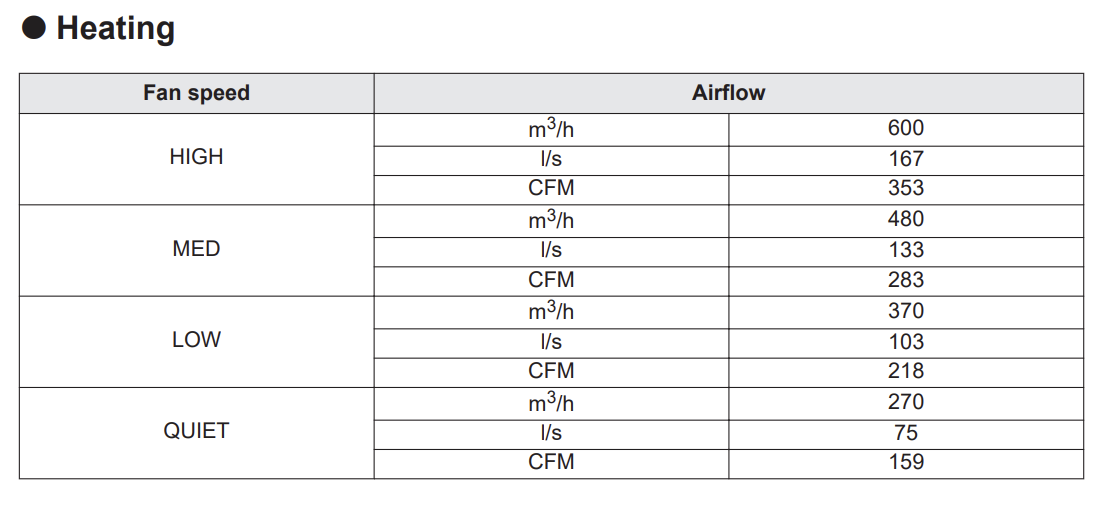Click the 218 airflow value
The width and height of the screenshot is (1098, 508).
tap(905, 371)
